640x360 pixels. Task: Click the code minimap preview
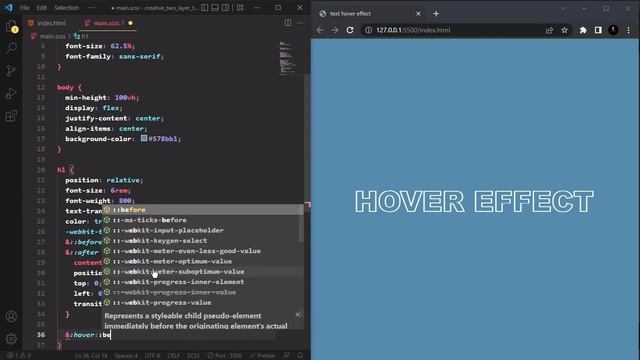pos(288,57)
